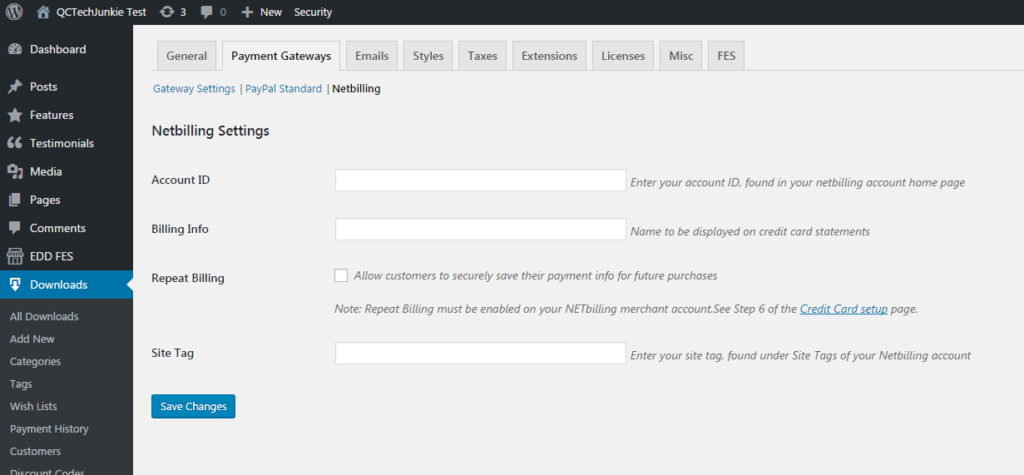Click the 'Netbilling Settings' heading text
1024x475 pixels.
click(210, 131)
